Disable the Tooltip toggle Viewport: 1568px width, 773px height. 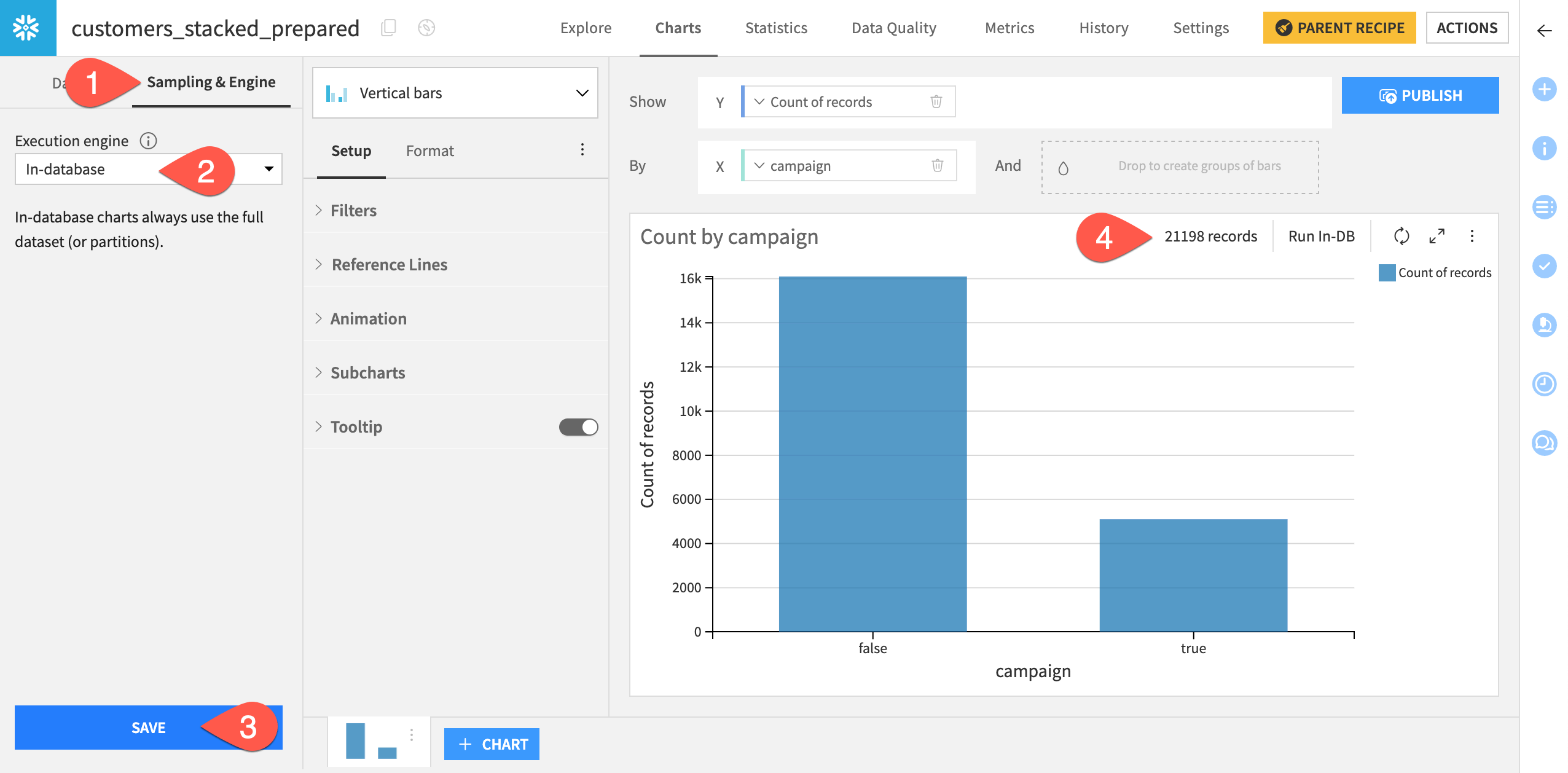tap(578, 426)
